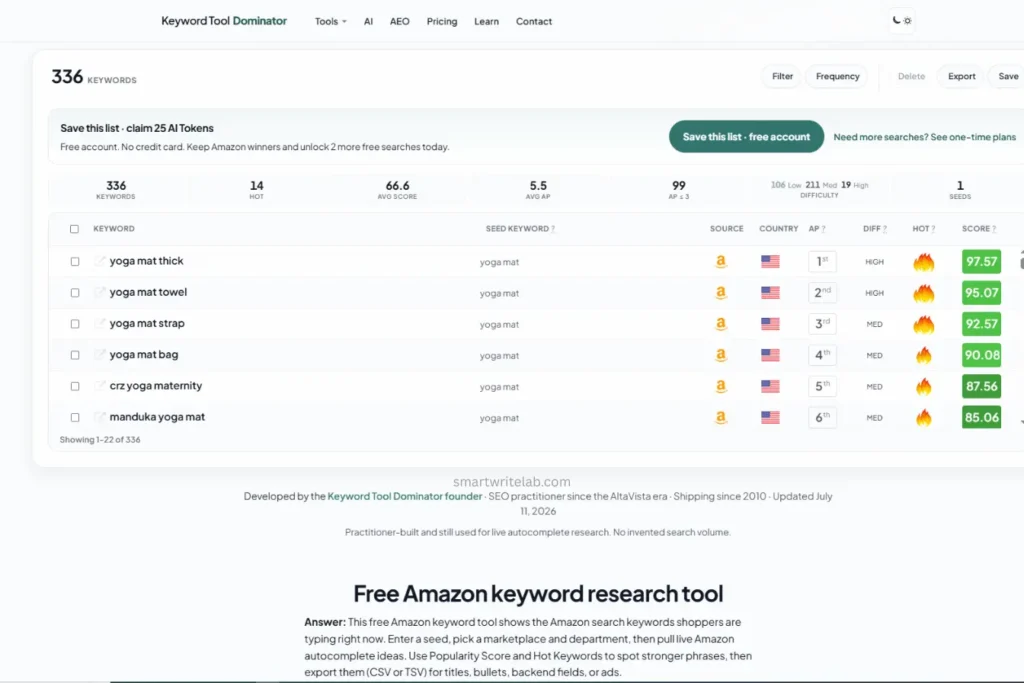The image size is (1024, 683).
Task: Check the box for yoga mat towel
Action: (x=75, y=293)
